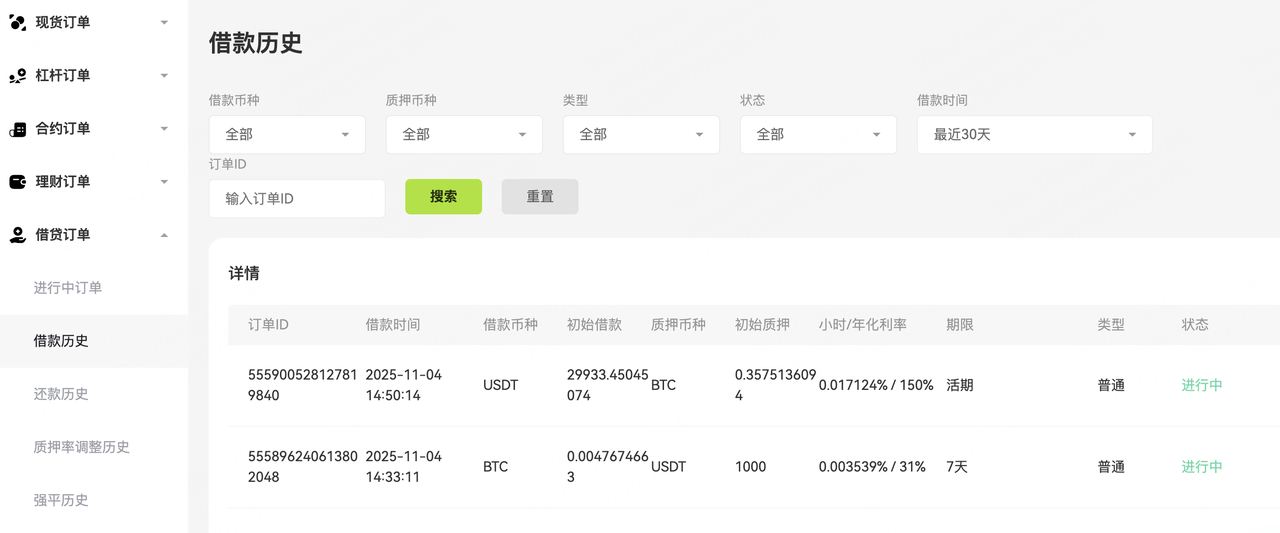
Task: Expand the 杠杆订单 menu arrow
Action: tap(164, 75)
